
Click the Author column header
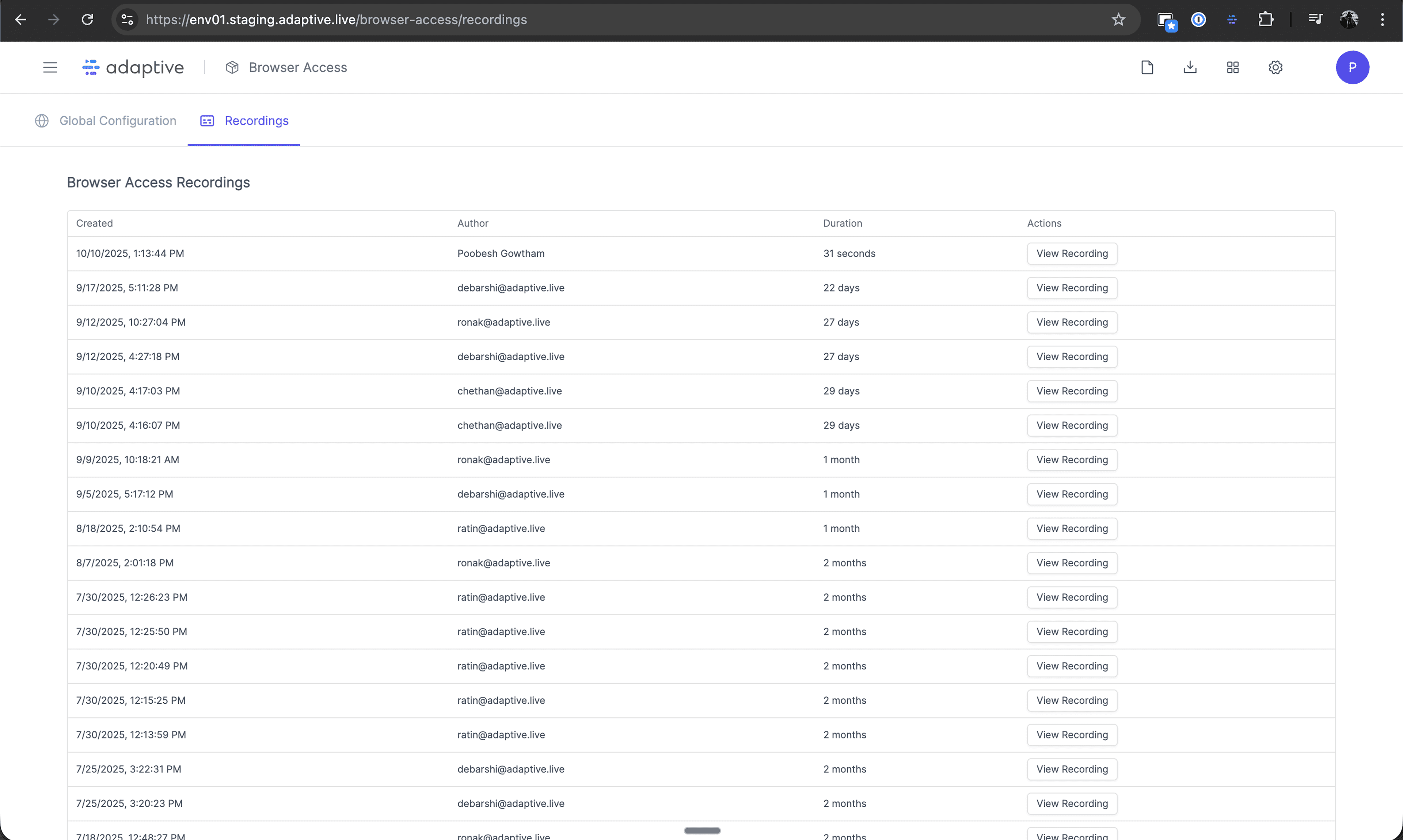tap(472, 223)
